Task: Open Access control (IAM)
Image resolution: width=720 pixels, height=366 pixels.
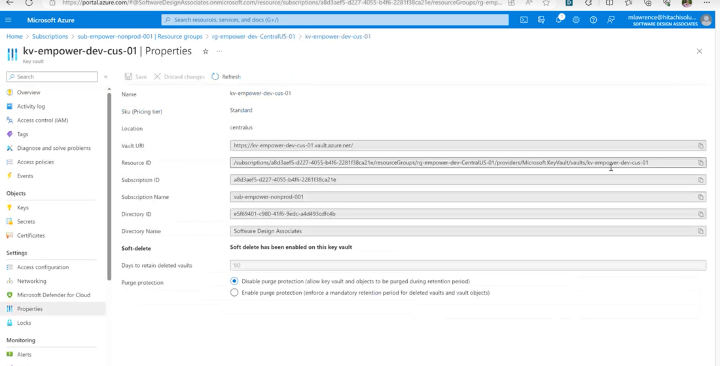Action: tap(42, 120)
